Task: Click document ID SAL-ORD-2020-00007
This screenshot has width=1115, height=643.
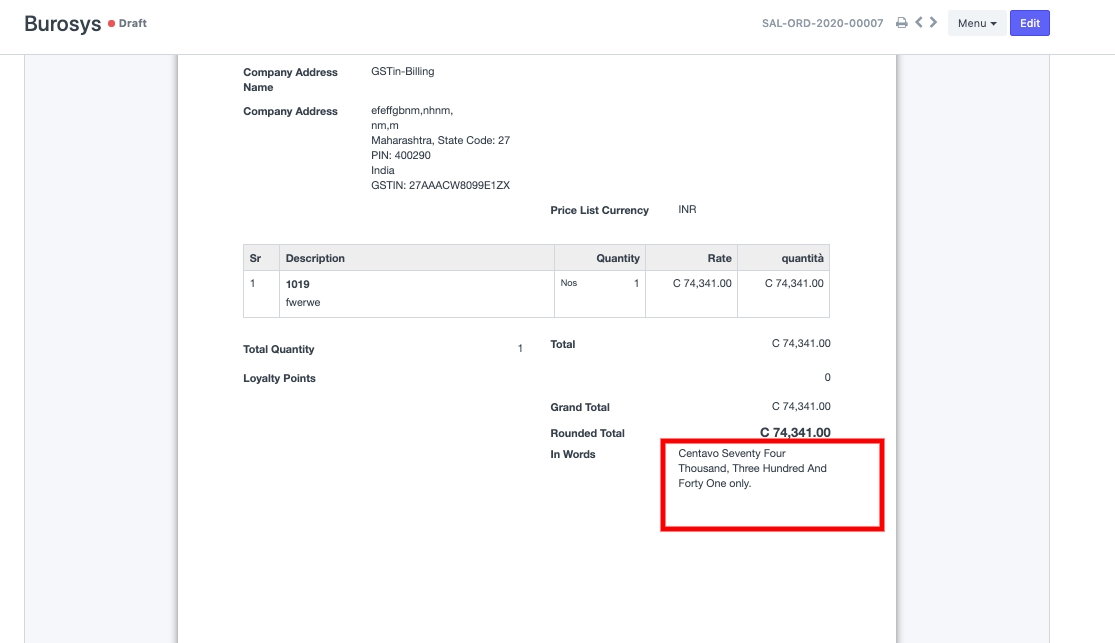Action: tap(822, 23)
